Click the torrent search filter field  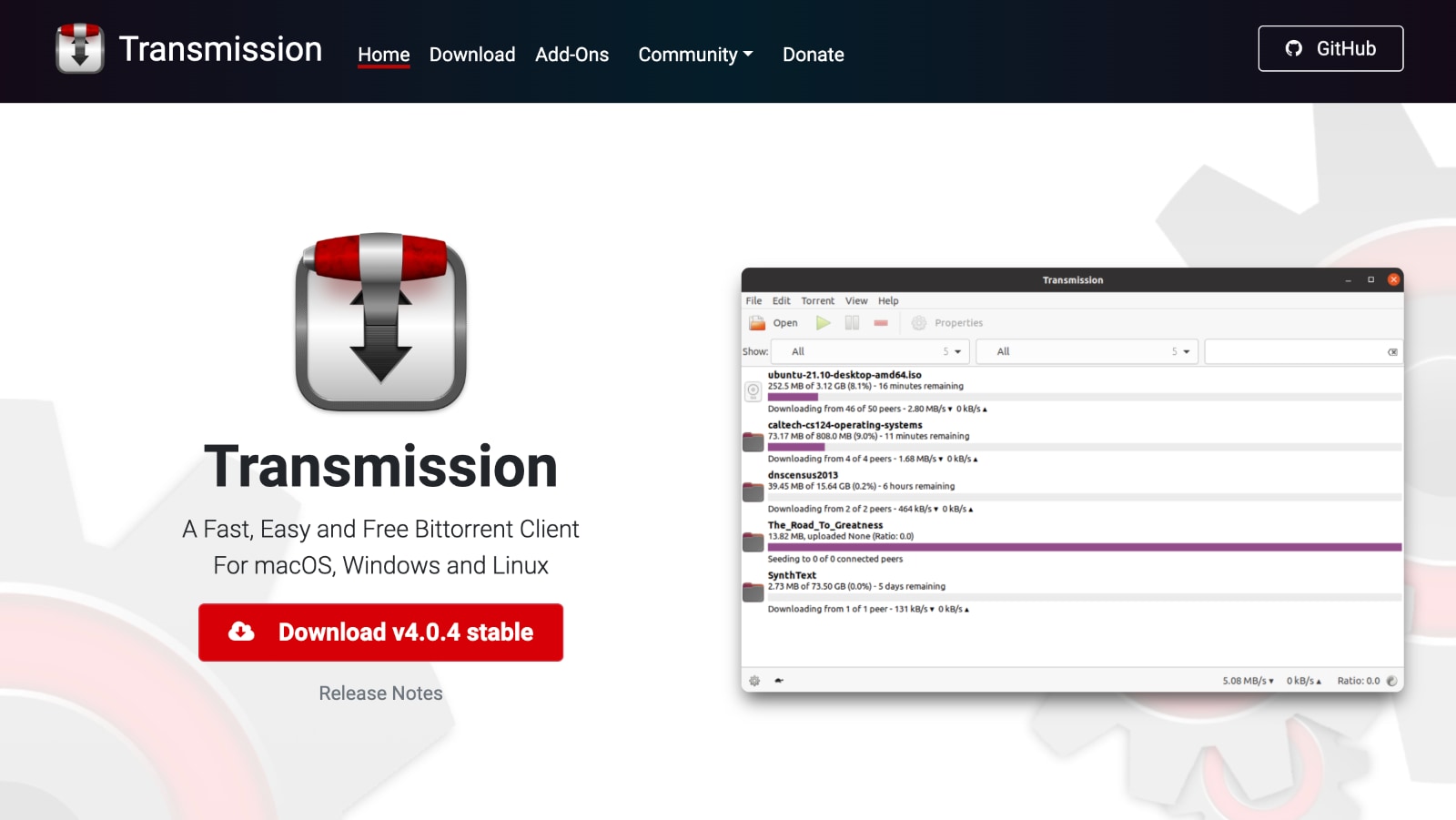click(x=1303, y=351)
